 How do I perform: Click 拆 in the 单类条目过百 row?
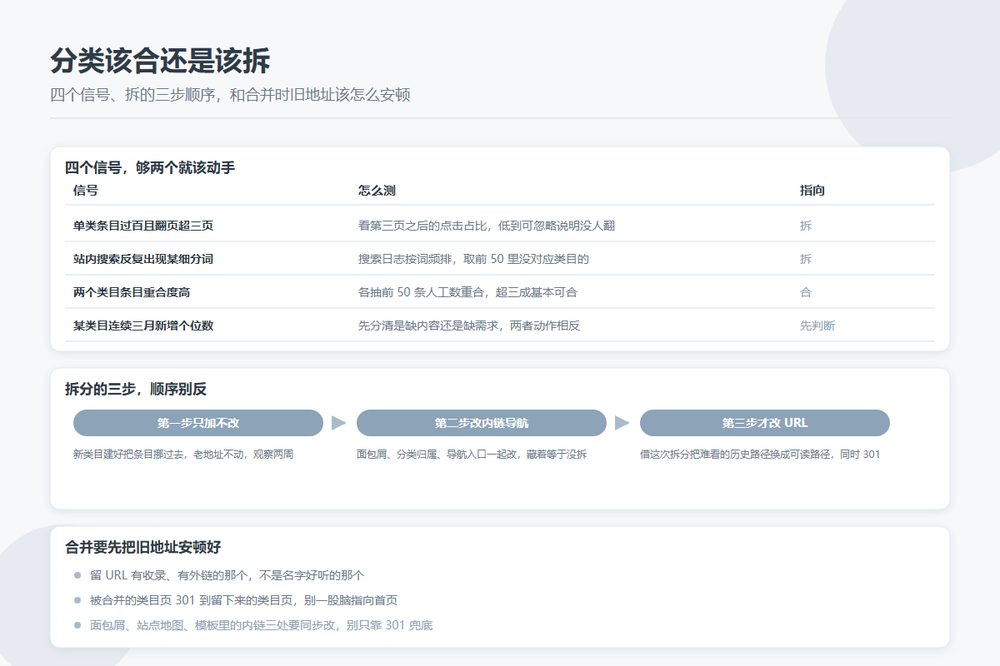pos(806,225)
